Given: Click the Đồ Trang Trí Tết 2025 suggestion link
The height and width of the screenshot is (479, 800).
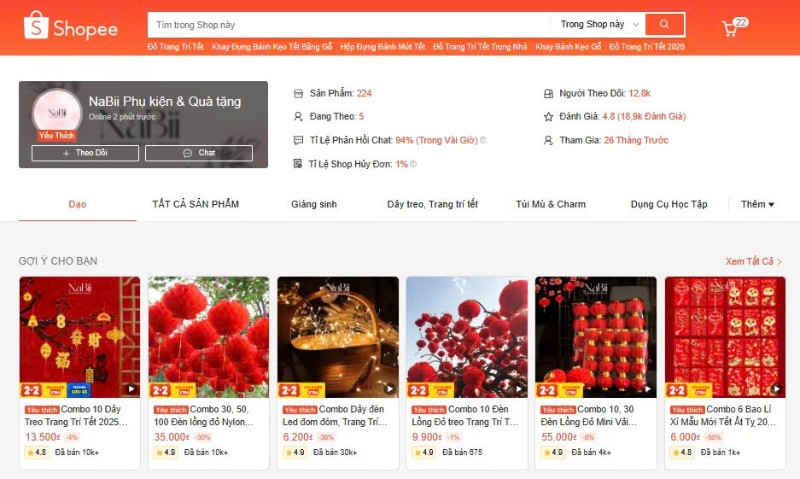Looking at the screenshot, I should point(646,47).
